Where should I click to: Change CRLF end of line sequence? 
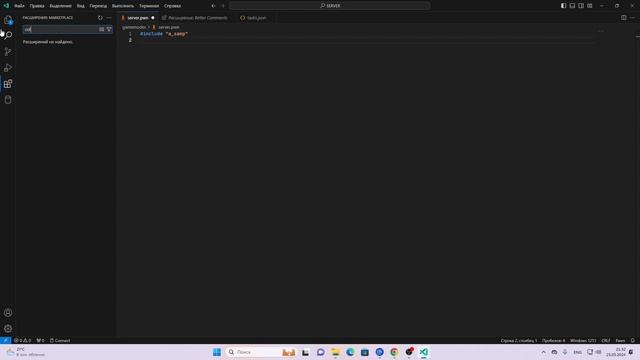tap(606, 340)
